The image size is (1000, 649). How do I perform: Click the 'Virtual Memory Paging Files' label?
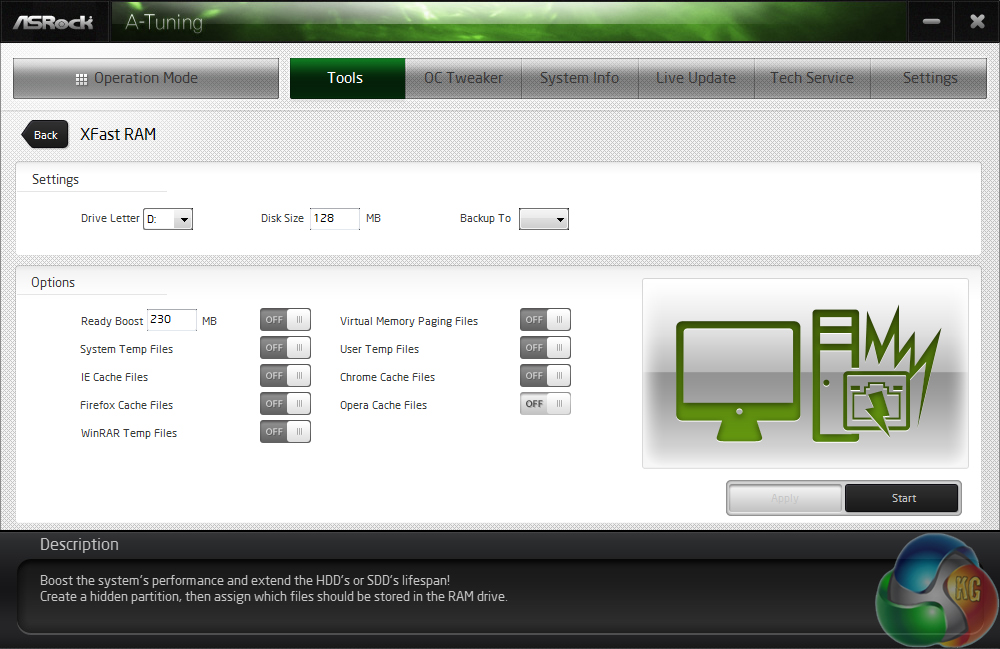409,321
